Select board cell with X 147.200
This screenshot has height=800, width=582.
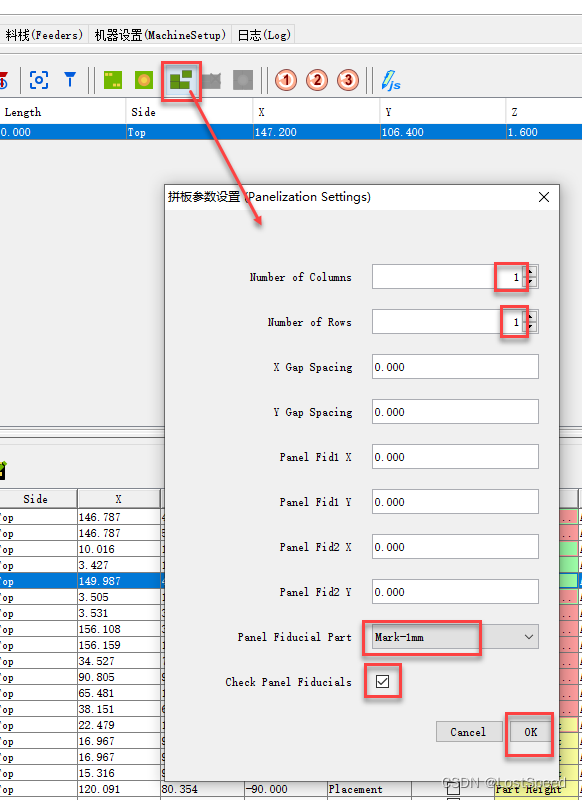click(316, 132)
